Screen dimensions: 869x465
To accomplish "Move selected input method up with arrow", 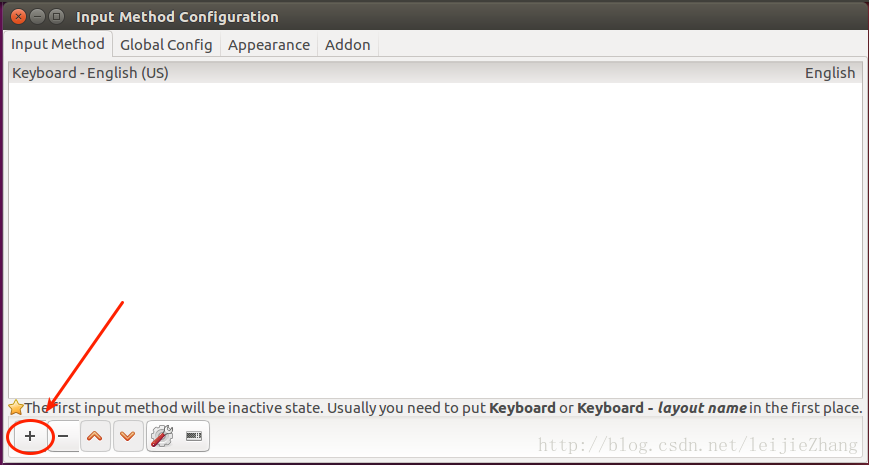I will pos(95,437).
